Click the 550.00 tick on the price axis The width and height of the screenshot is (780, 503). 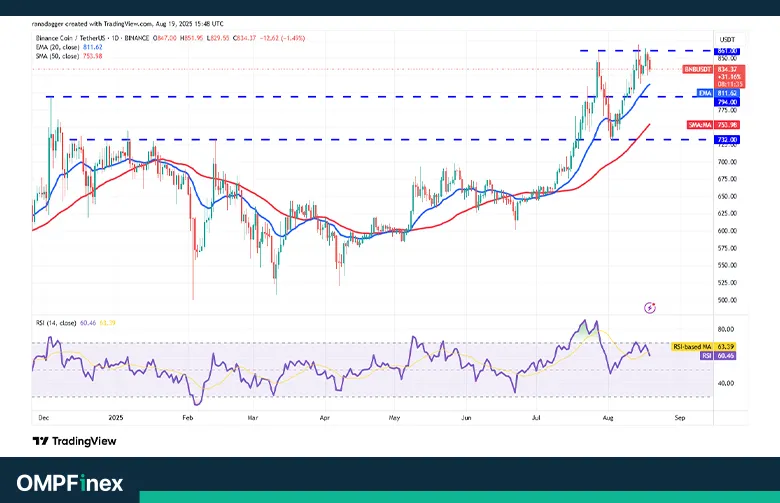(727, 265)
